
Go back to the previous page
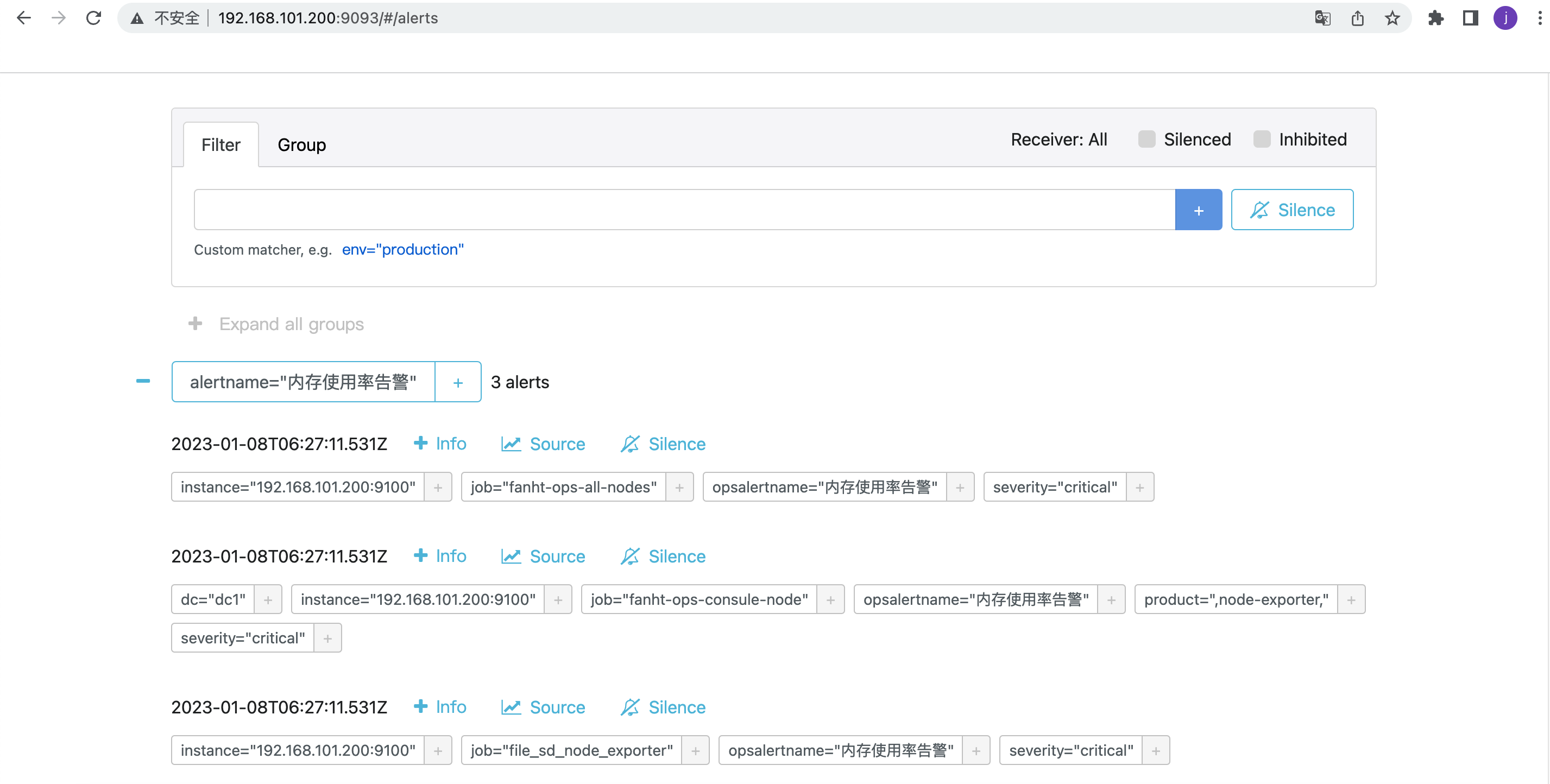click(x=23, y=18)
